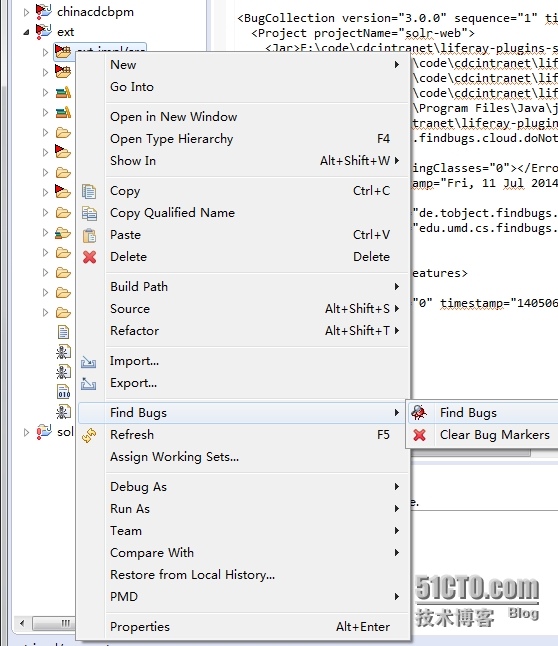Choose Import... from the menu

click(258, 361)
